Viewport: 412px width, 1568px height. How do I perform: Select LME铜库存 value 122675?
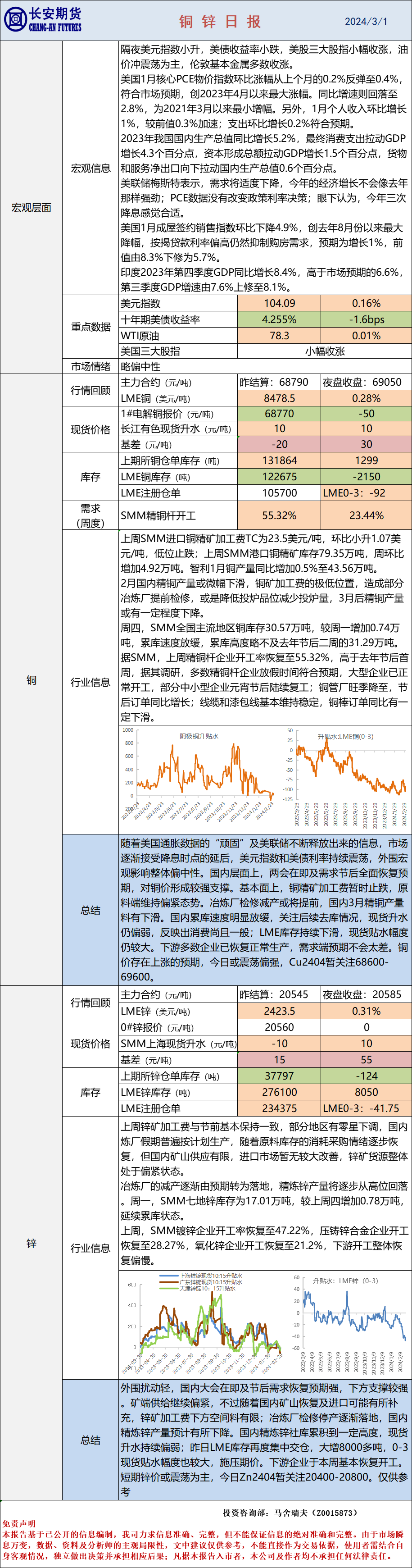pos(279,477)
